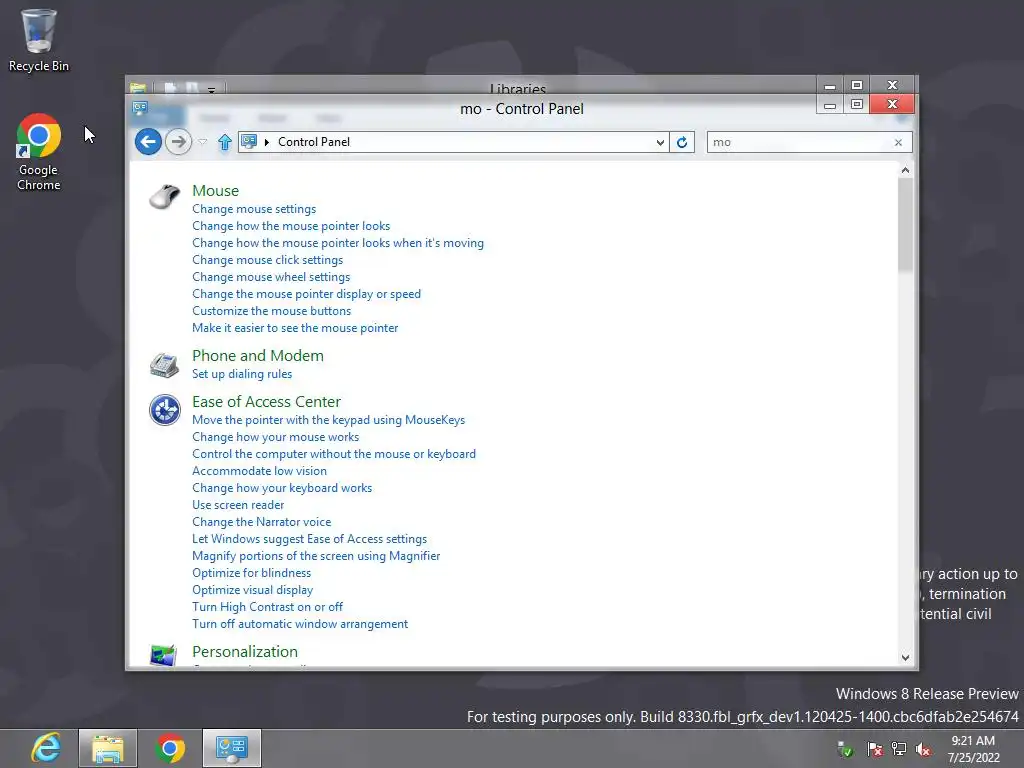Open Control the computer without mouse or keyboard
The height and width of the screenshot is (768, 1024).
(x=334, y=454)
